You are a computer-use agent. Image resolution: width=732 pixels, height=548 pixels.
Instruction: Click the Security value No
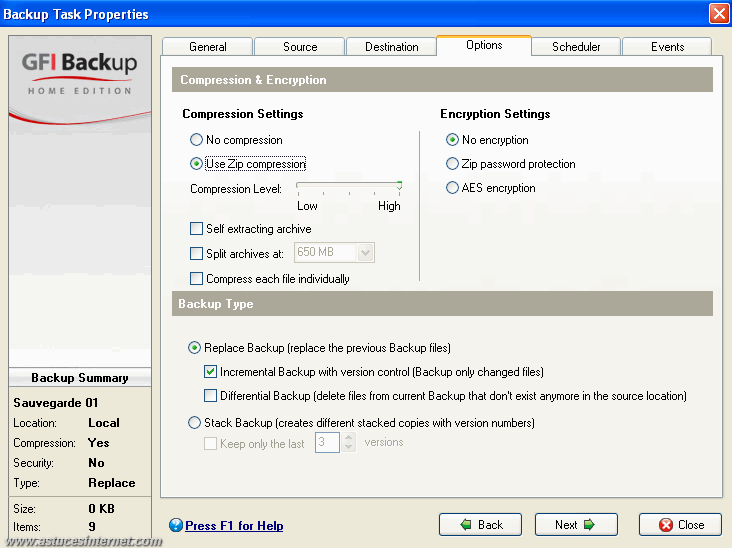(96, 463)
